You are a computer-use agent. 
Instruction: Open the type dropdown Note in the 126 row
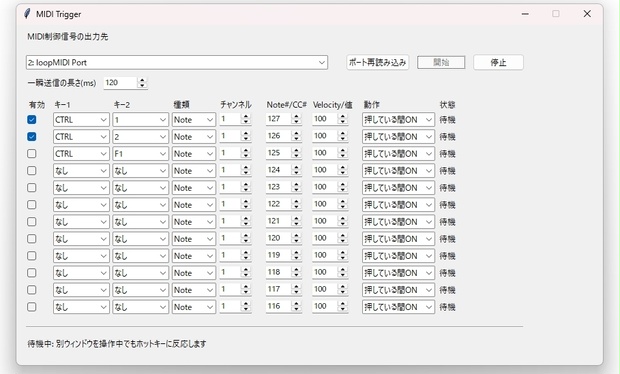click(194, 136)
